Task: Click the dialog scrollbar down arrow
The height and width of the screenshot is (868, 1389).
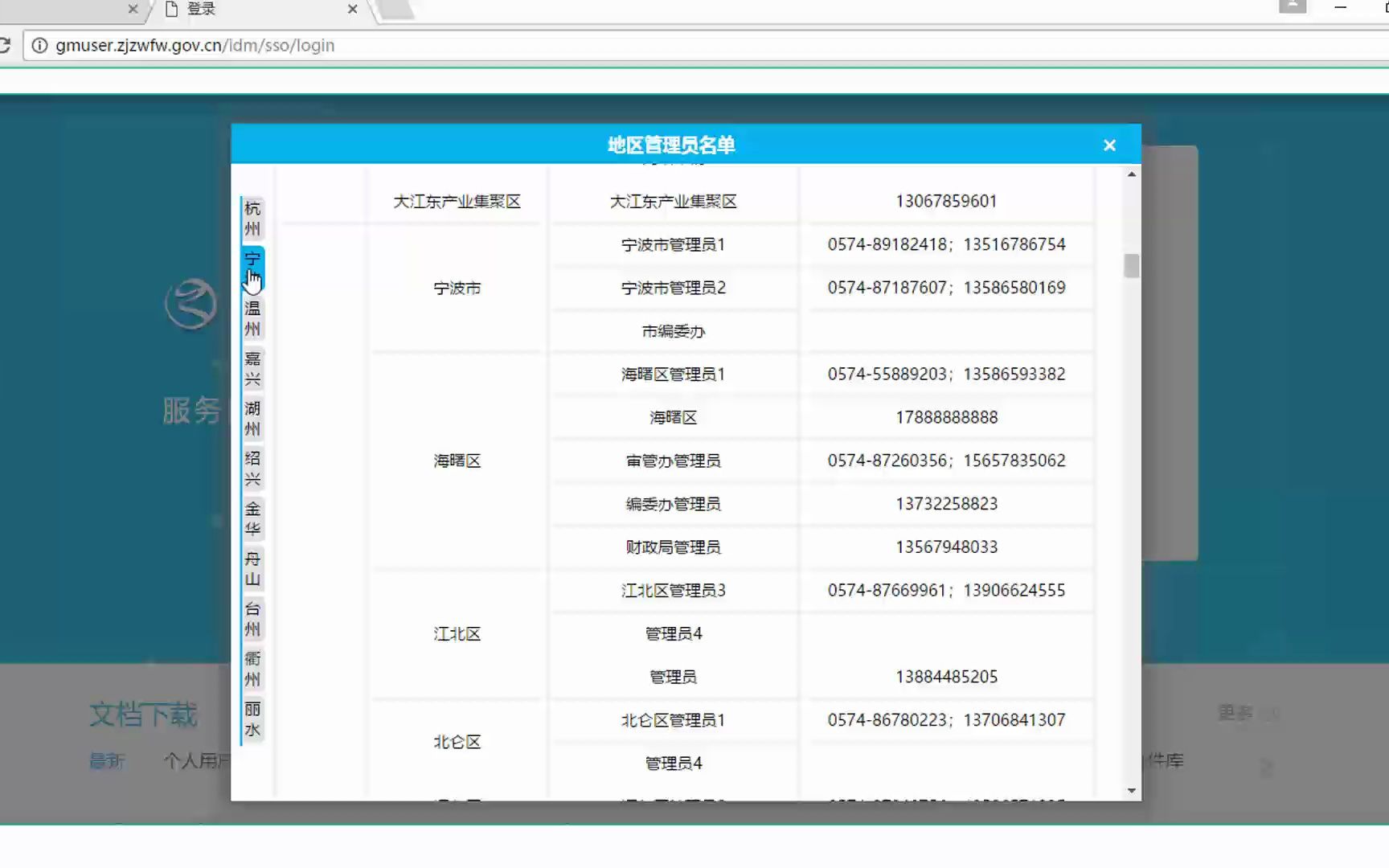Action: pos(1130,789)
